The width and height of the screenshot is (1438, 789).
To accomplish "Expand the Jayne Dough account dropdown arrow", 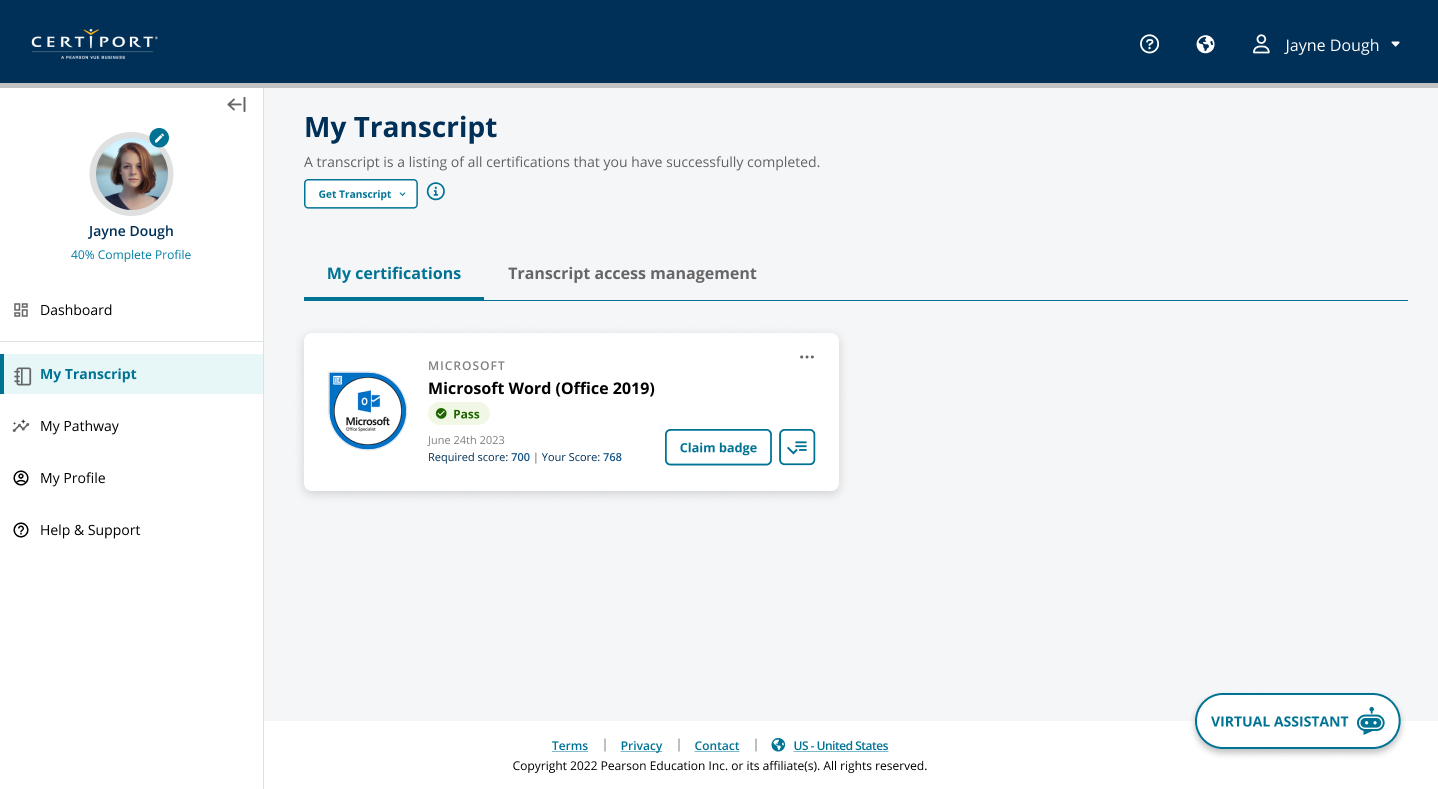I will (x=1396, y=44).
